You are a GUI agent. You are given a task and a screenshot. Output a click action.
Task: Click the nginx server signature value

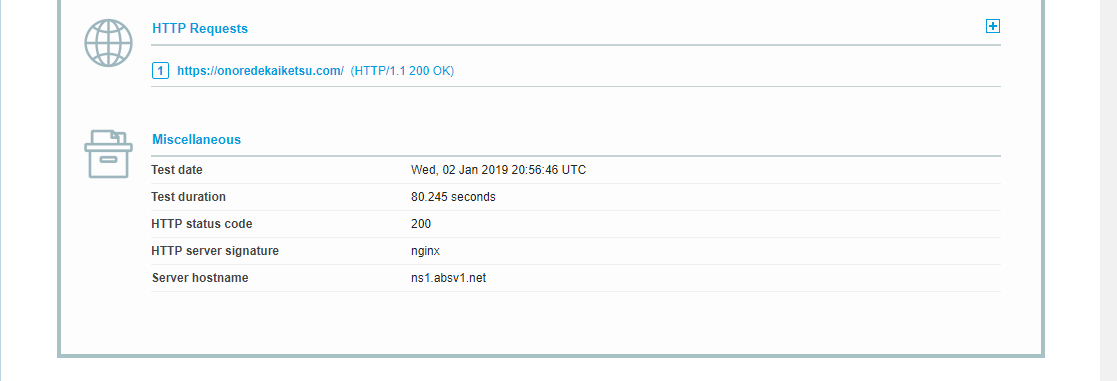pos(425,251)
